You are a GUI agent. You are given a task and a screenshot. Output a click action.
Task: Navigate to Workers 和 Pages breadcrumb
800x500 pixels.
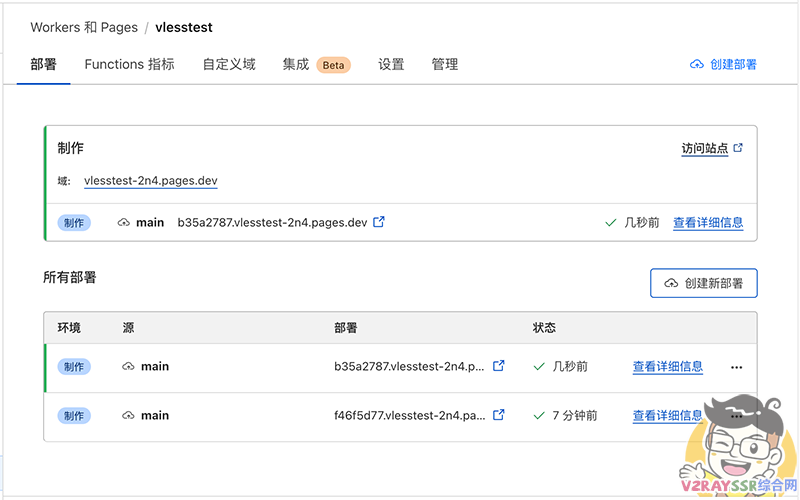click(84, 27)
